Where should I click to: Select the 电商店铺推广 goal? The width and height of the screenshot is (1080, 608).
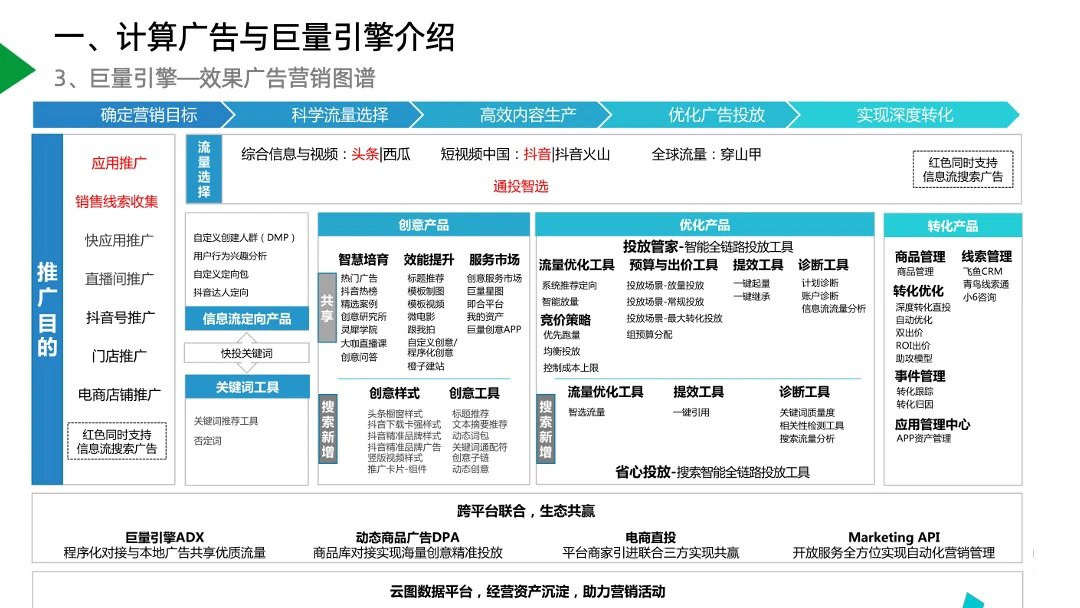(119, 395)
